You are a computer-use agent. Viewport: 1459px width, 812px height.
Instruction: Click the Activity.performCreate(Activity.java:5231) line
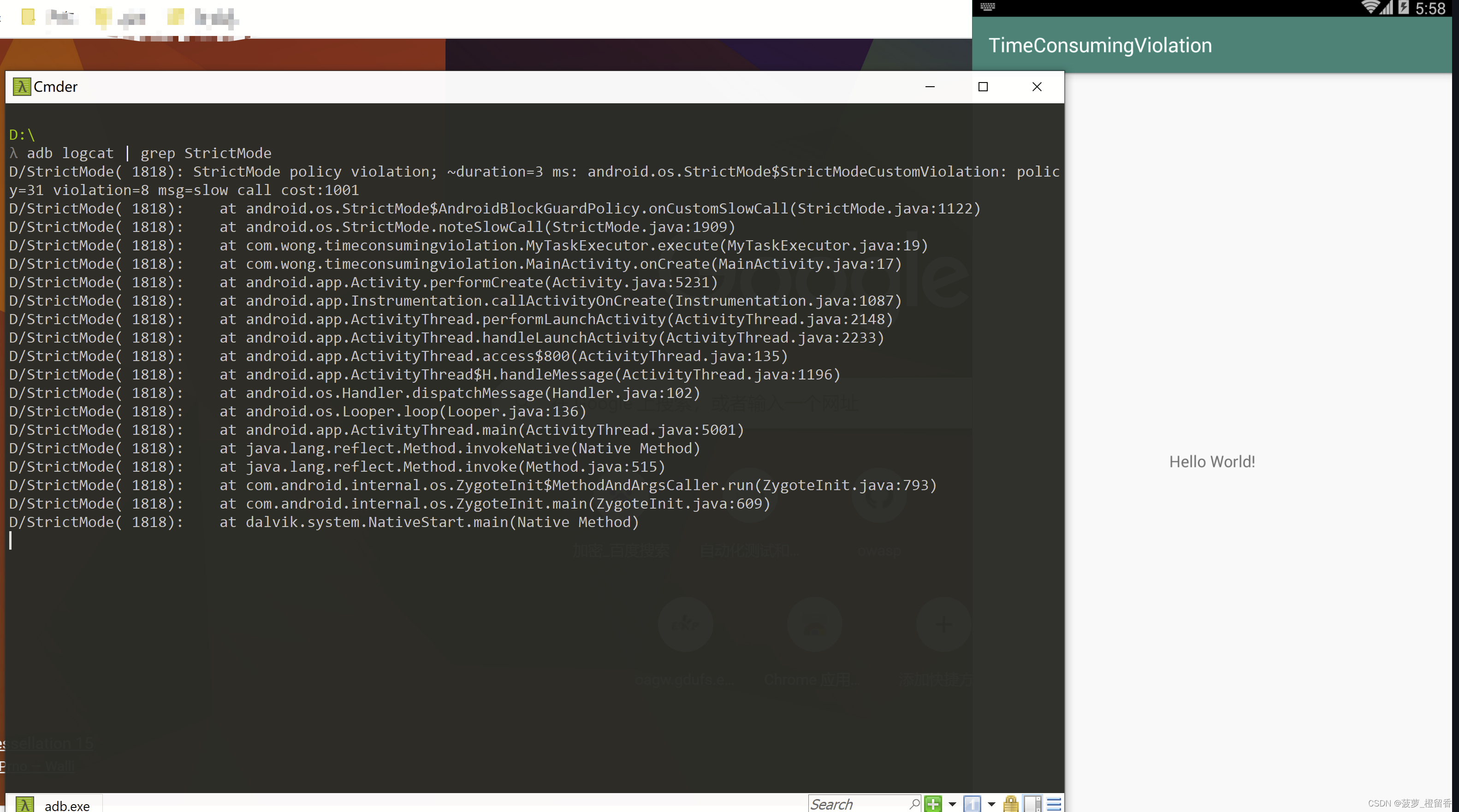pyautogui.click(x=363, y=282)
